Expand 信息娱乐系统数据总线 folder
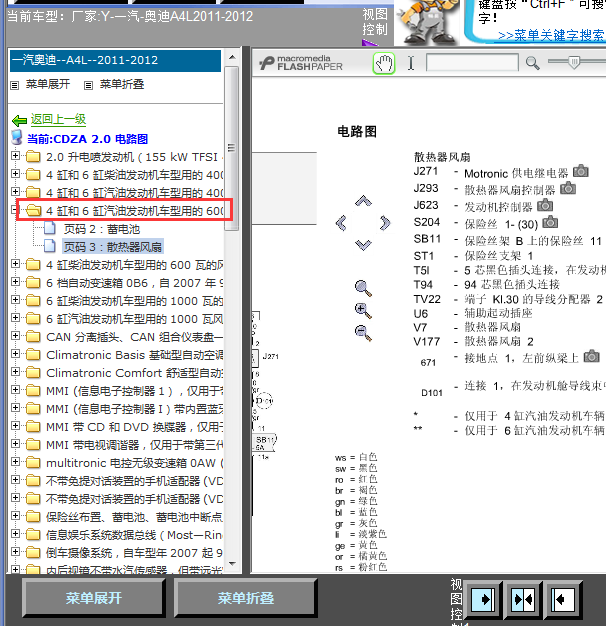The image size is (606, 626). (15, 534)
